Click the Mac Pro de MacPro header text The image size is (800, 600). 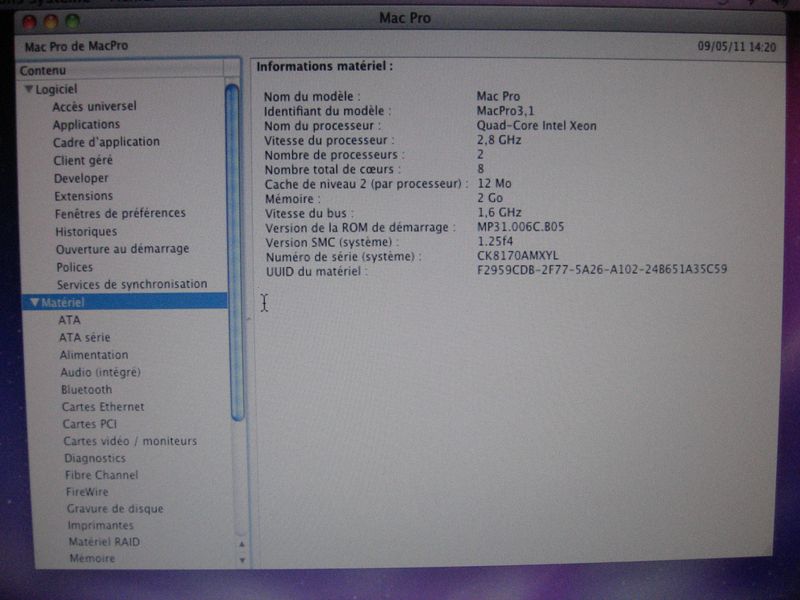[x=77, y=46]
